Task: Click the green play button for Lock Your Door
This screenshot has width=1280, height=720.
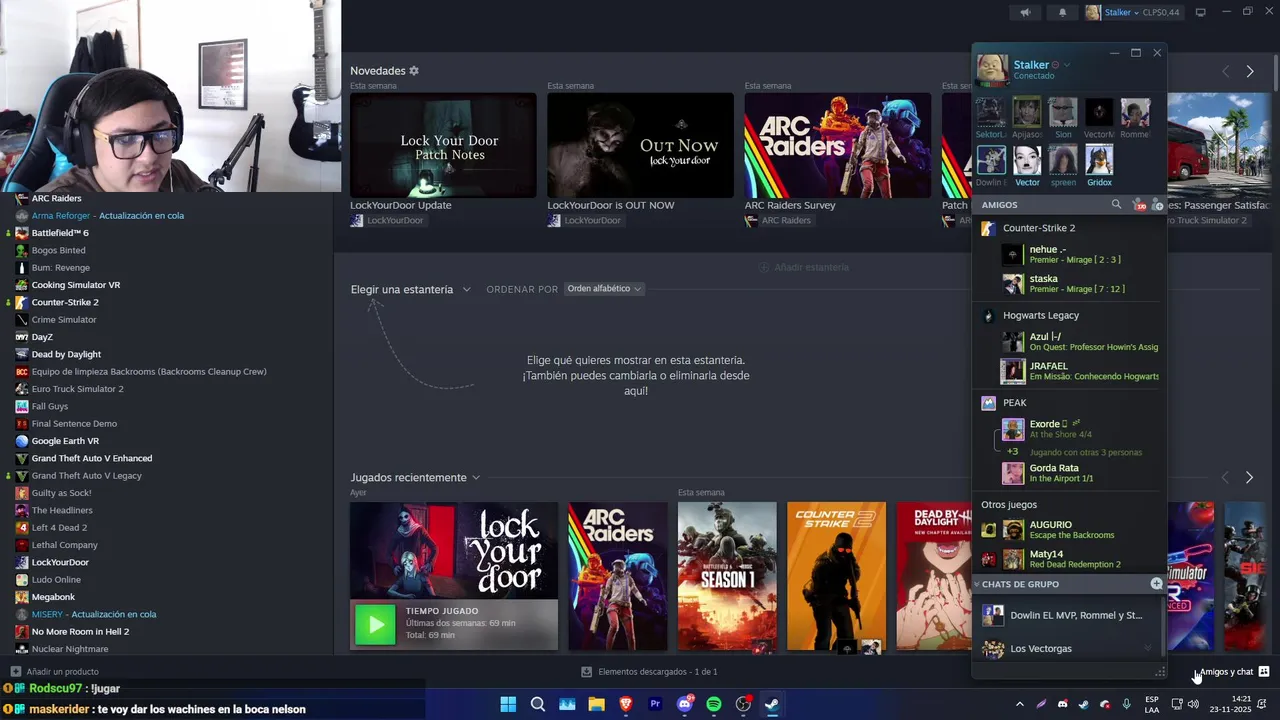Action: 376,625
